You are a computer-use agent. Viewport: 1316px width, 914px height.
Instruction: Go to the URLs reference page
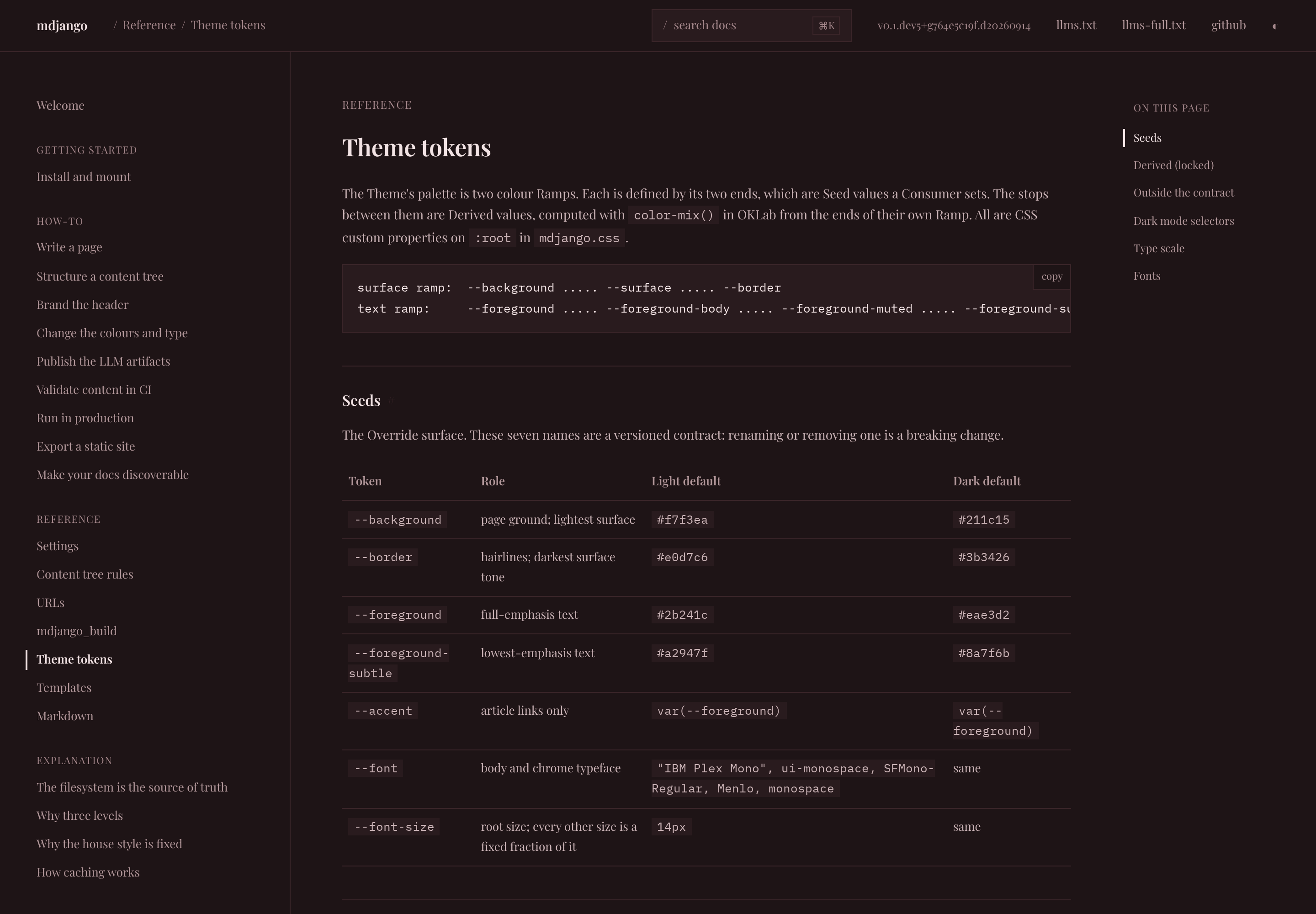(50, 602)
